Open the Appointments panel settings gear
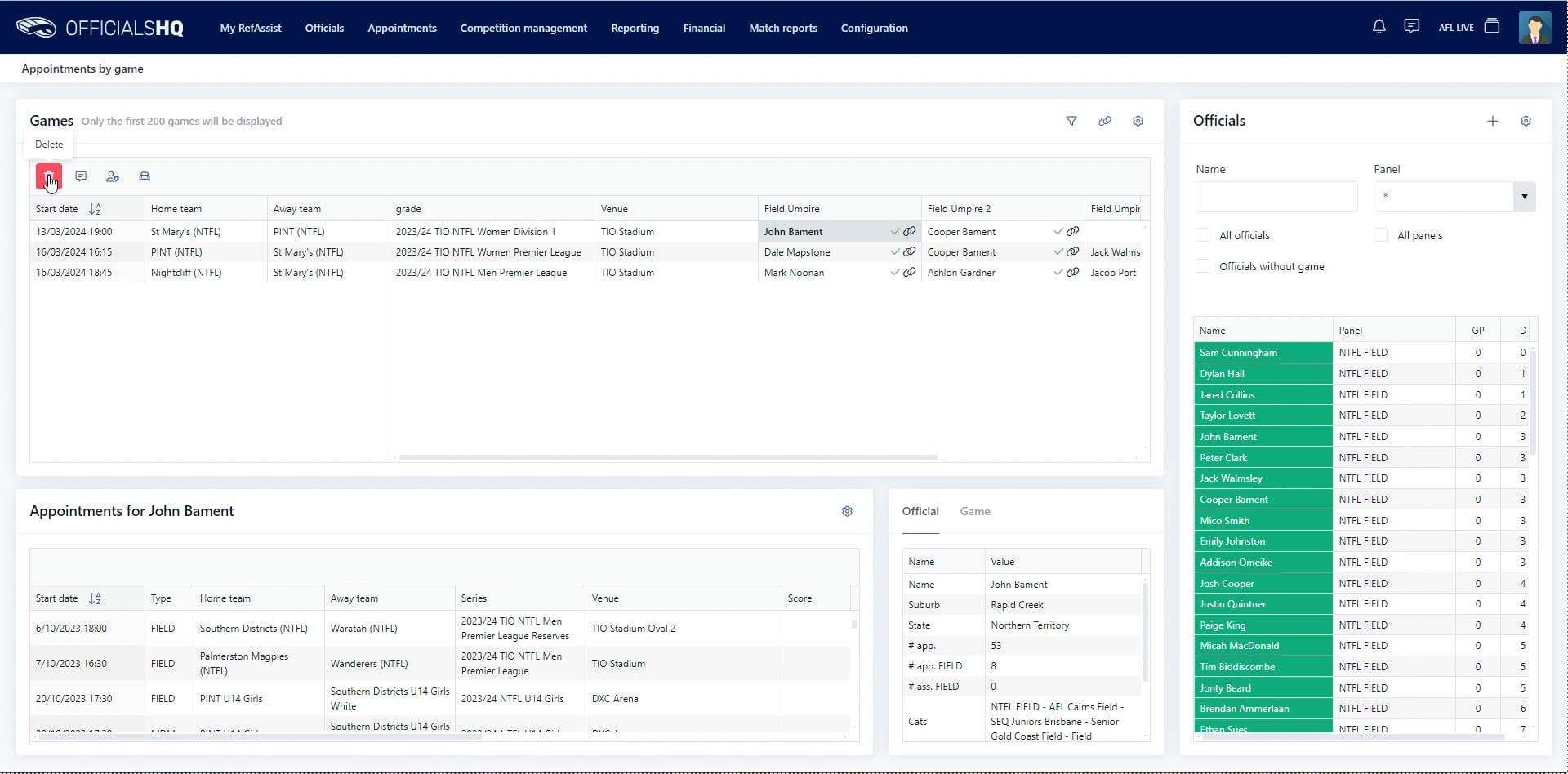Viewport: 1568px width, 774px height. click(847, 511)
